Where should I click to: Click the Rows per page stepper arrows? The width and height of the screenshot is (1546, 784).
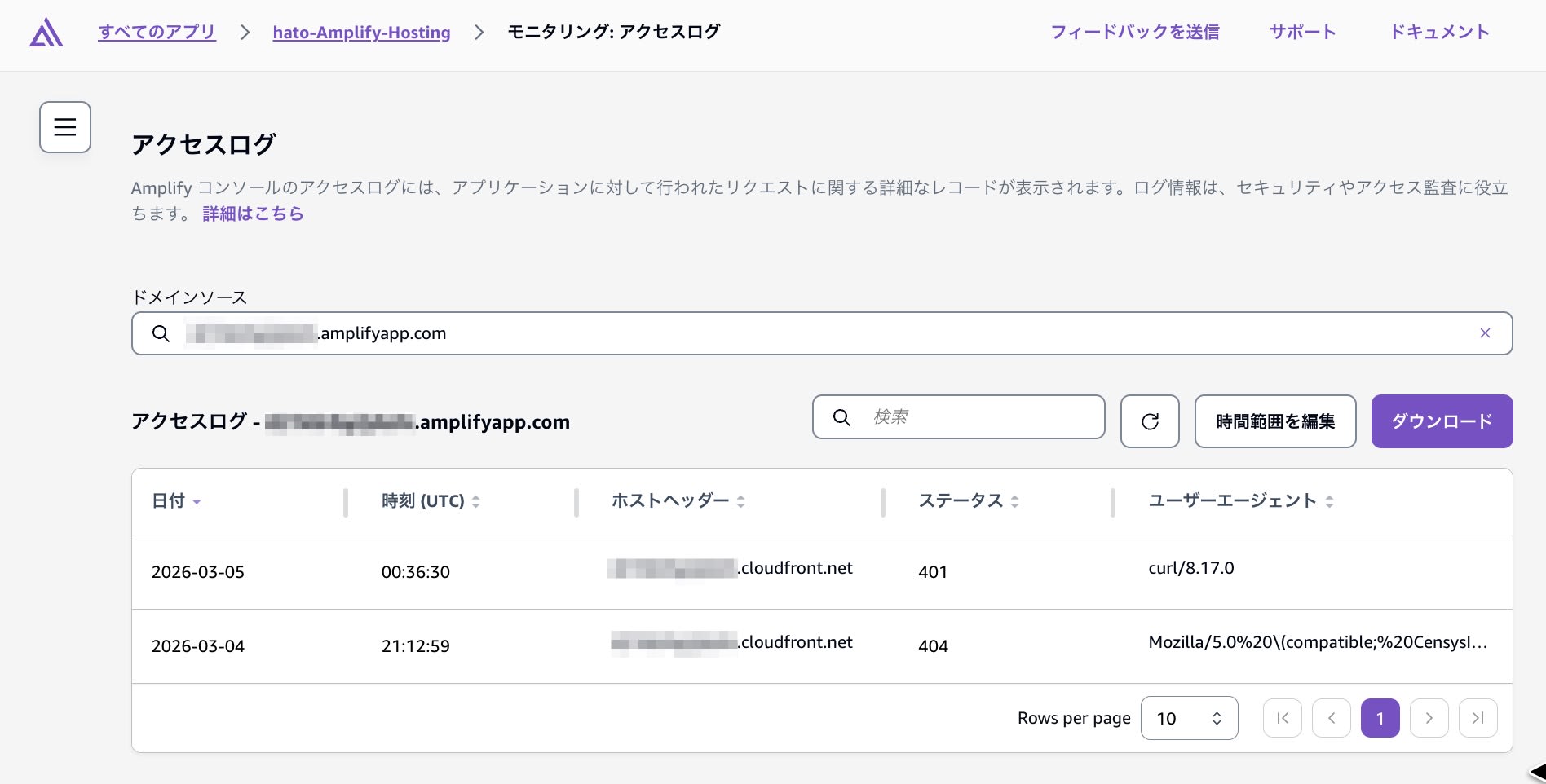pos(1216,718)
